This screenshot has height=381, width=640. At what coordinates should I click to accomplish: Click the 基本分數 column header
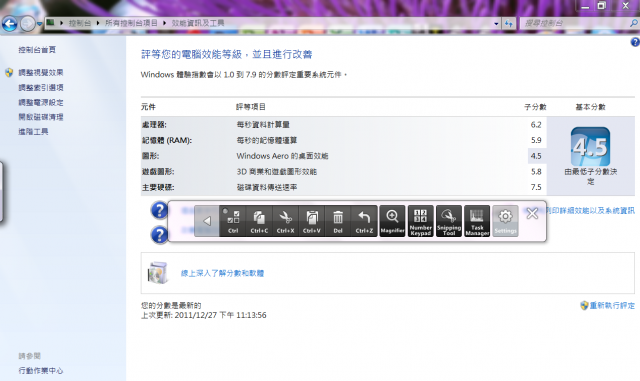(590, 107)
